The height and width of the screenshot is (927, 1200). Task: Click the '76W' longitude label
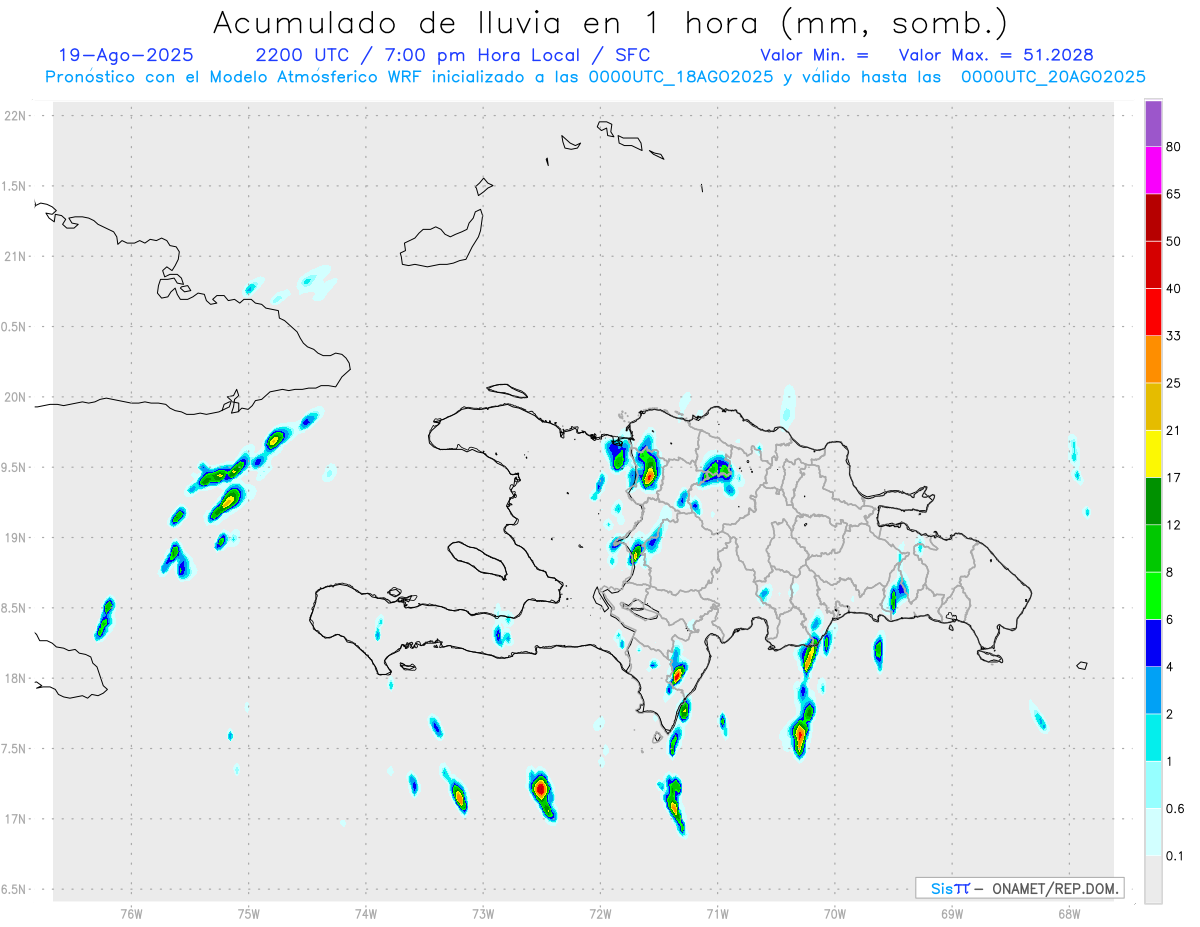click(131, 914)
